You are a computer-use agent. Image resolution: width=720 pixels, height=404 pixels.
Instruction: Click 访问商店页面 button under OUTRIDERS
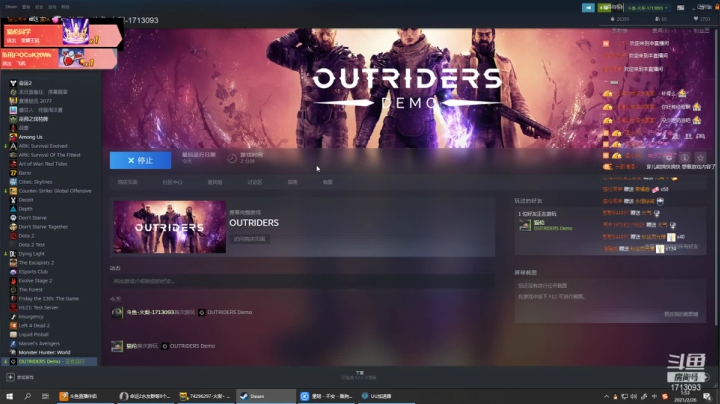(x=249, y=239)
